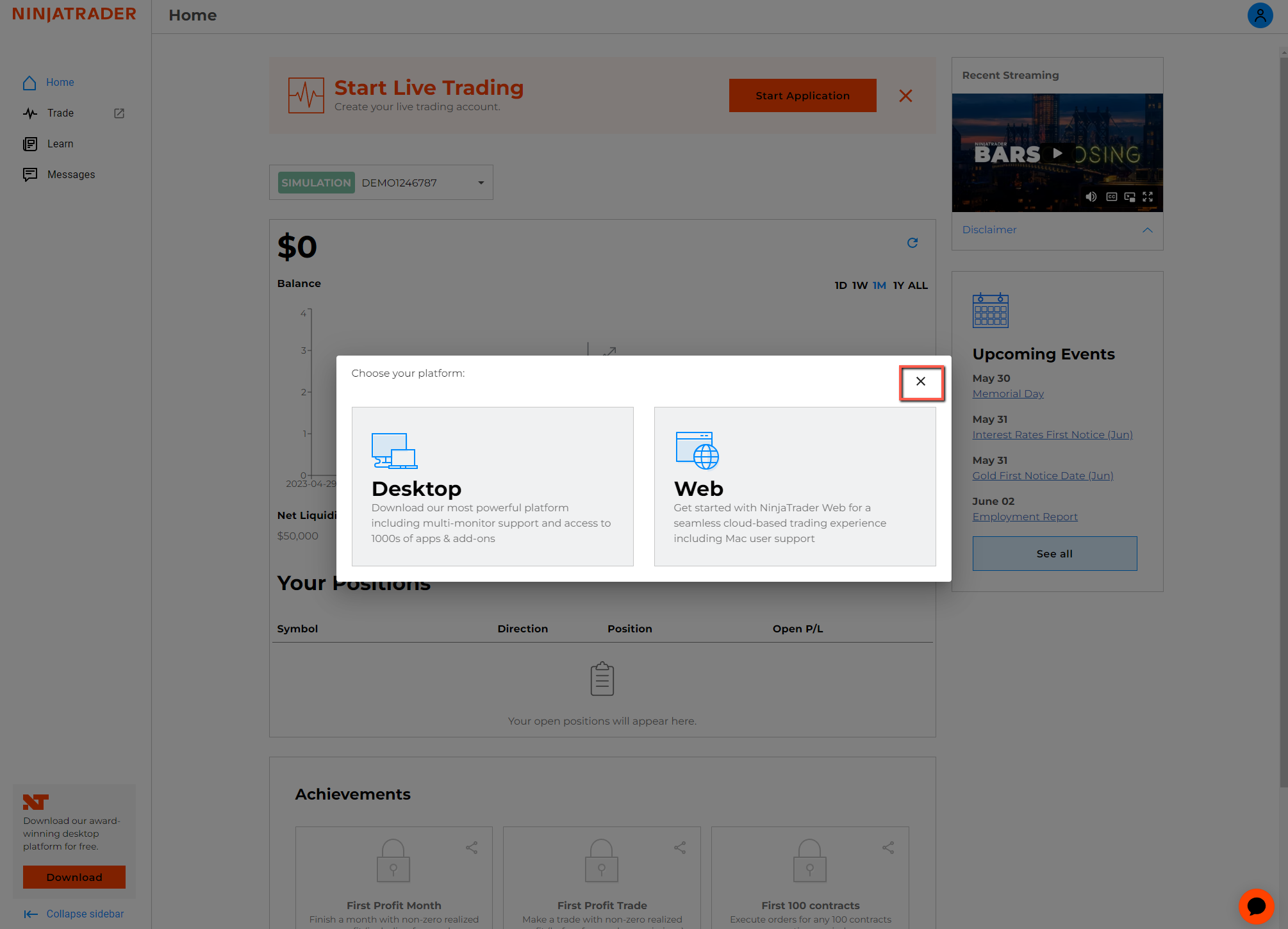The height and width of the screenshot is (929, 1288).
Task: Enter fullscreen for the streaming video
Action: pyautogui.click(x=1148, y=197)
